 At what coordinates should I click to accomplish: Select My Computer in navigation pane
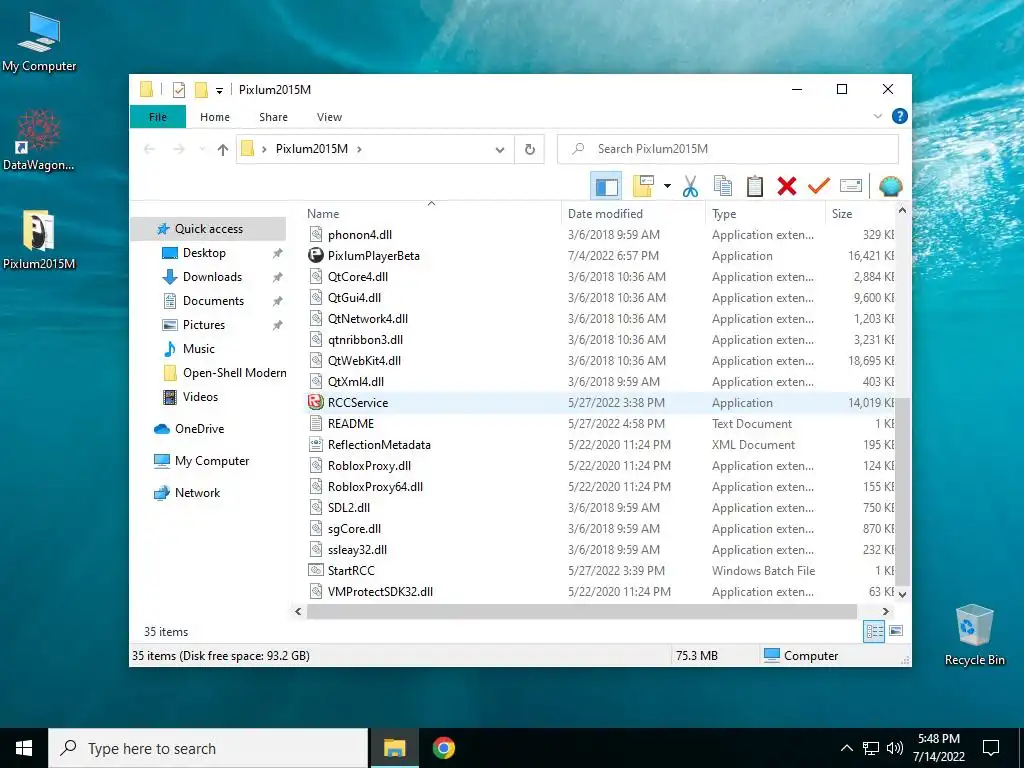click(212, 461)
